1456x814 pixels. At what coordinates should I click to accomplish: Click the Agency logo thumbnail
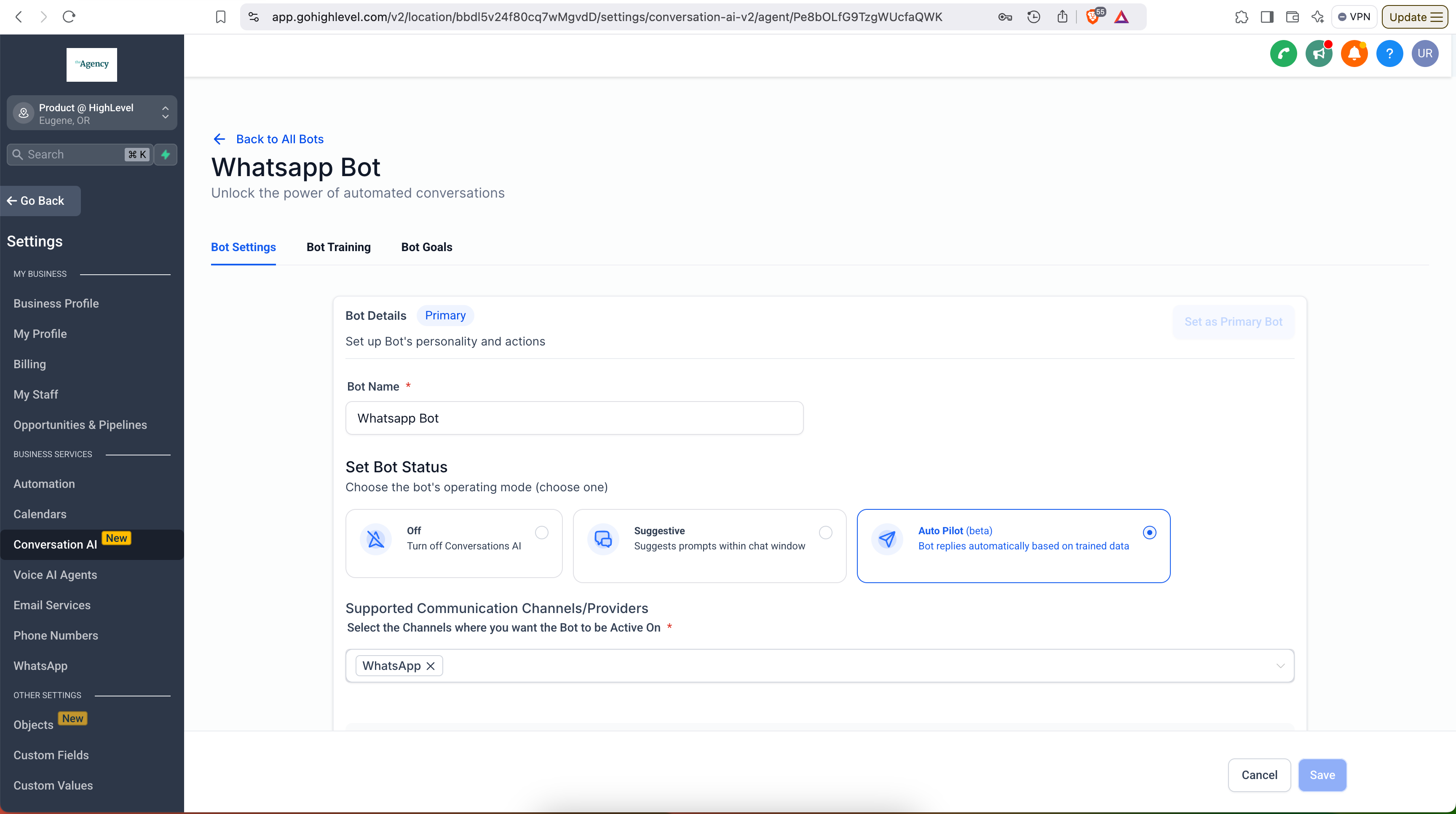pyautogui.click(x=91, y=64)
